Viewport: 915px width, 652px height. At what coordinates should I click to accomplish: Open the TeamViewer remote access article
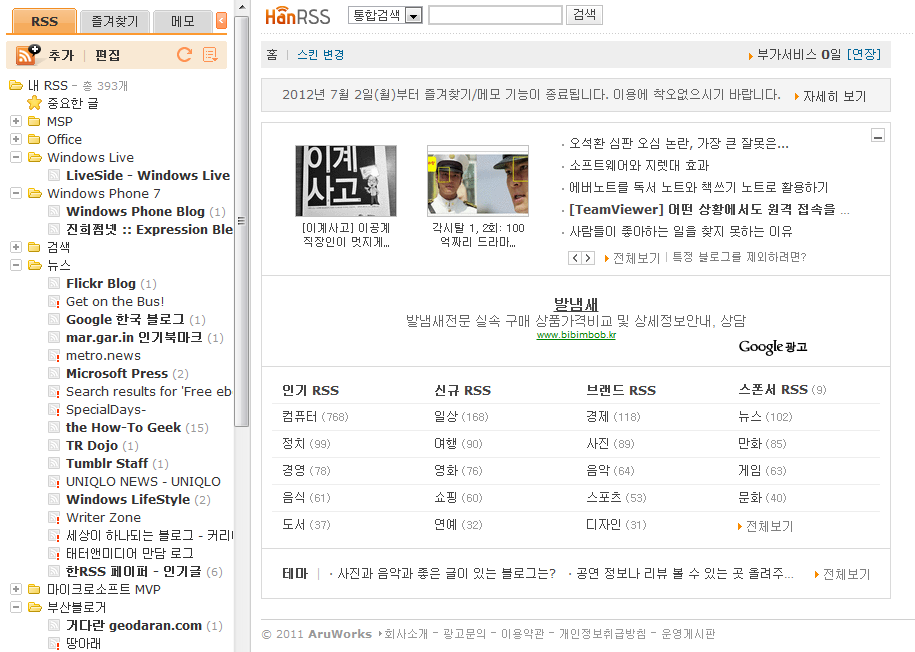click(702, 210)
